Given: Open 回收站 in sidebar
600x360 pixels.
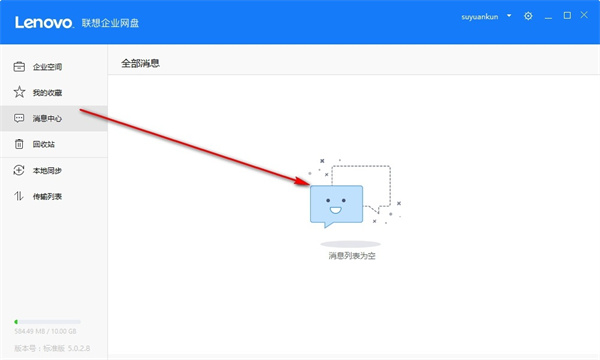Looking at the screenshot, I should click(x=54, y=144).
